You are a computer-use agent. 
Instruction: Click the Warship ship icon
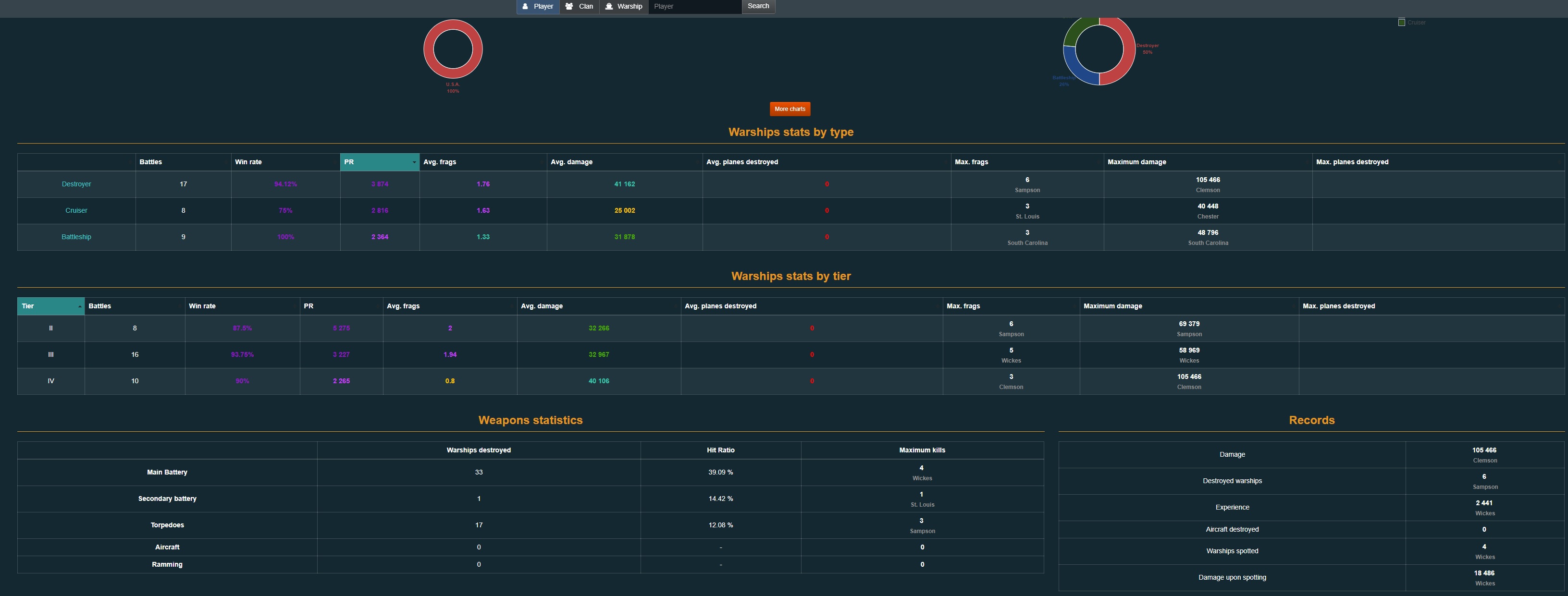609,7
